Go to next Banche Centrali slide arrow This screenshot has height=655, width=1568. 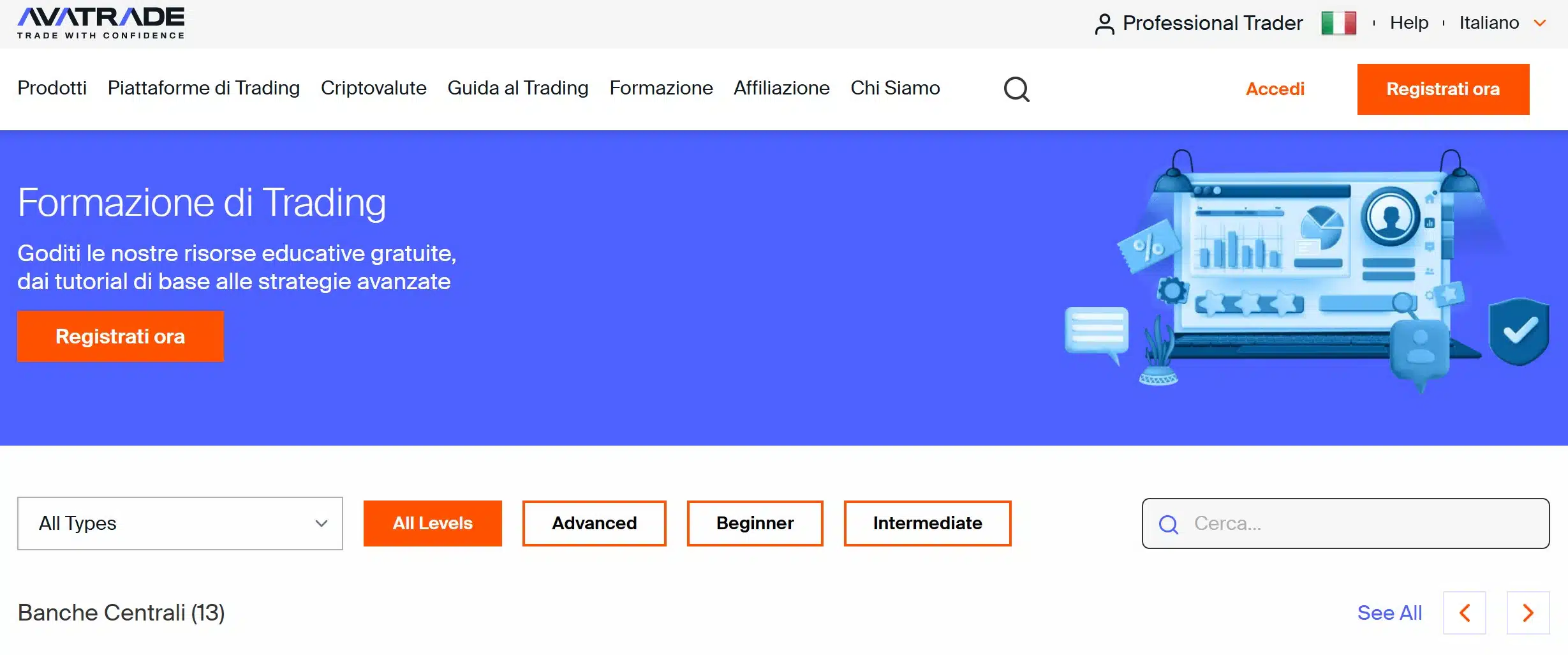1528,613
